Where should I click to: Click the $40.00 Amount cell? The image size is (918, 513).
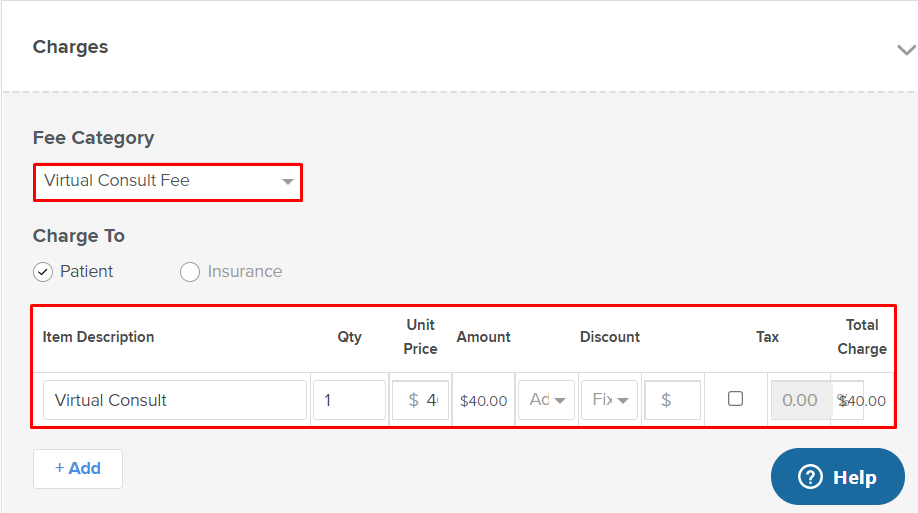point(484,401)
